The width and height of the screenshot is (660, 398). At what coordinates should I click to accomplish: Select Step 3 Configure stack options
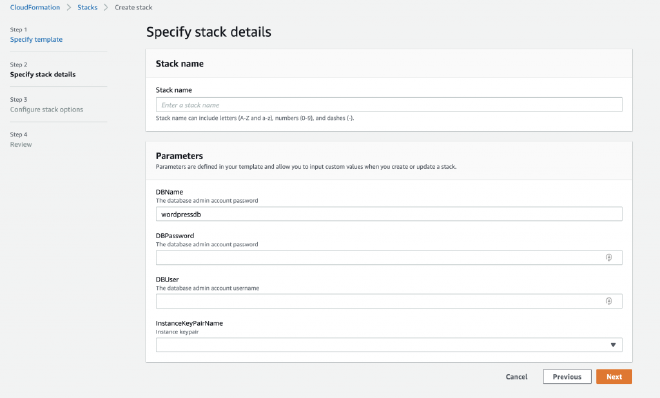tap(47, 109)
